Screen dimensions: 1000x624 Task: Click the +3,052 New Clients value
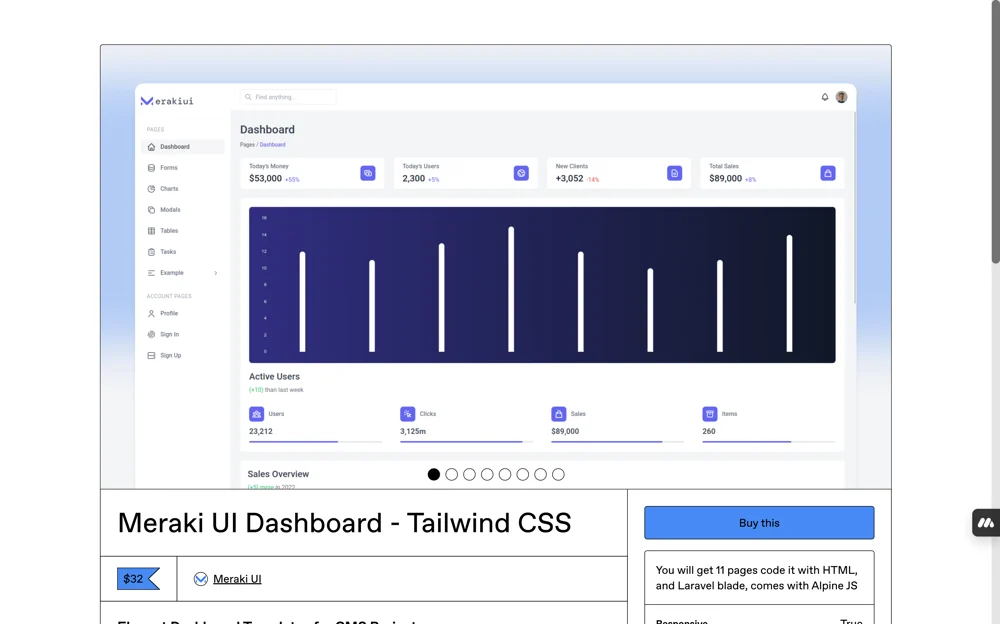point(570,179)
